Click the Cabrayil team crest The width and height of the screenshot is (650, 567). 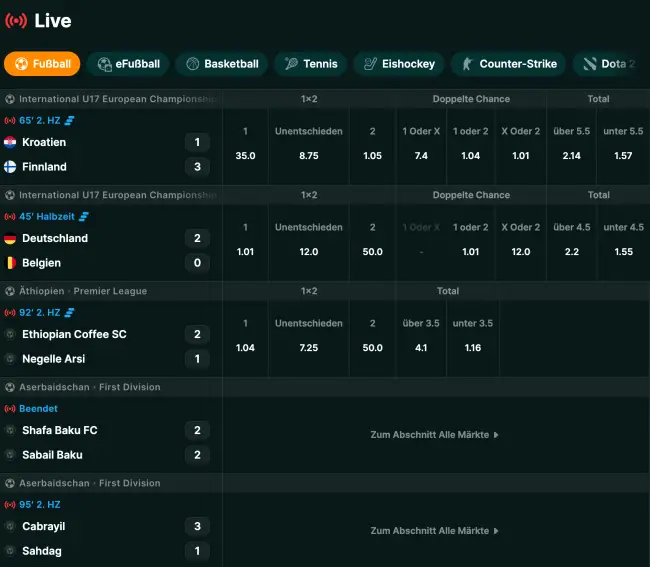click(x=10, y=526)
